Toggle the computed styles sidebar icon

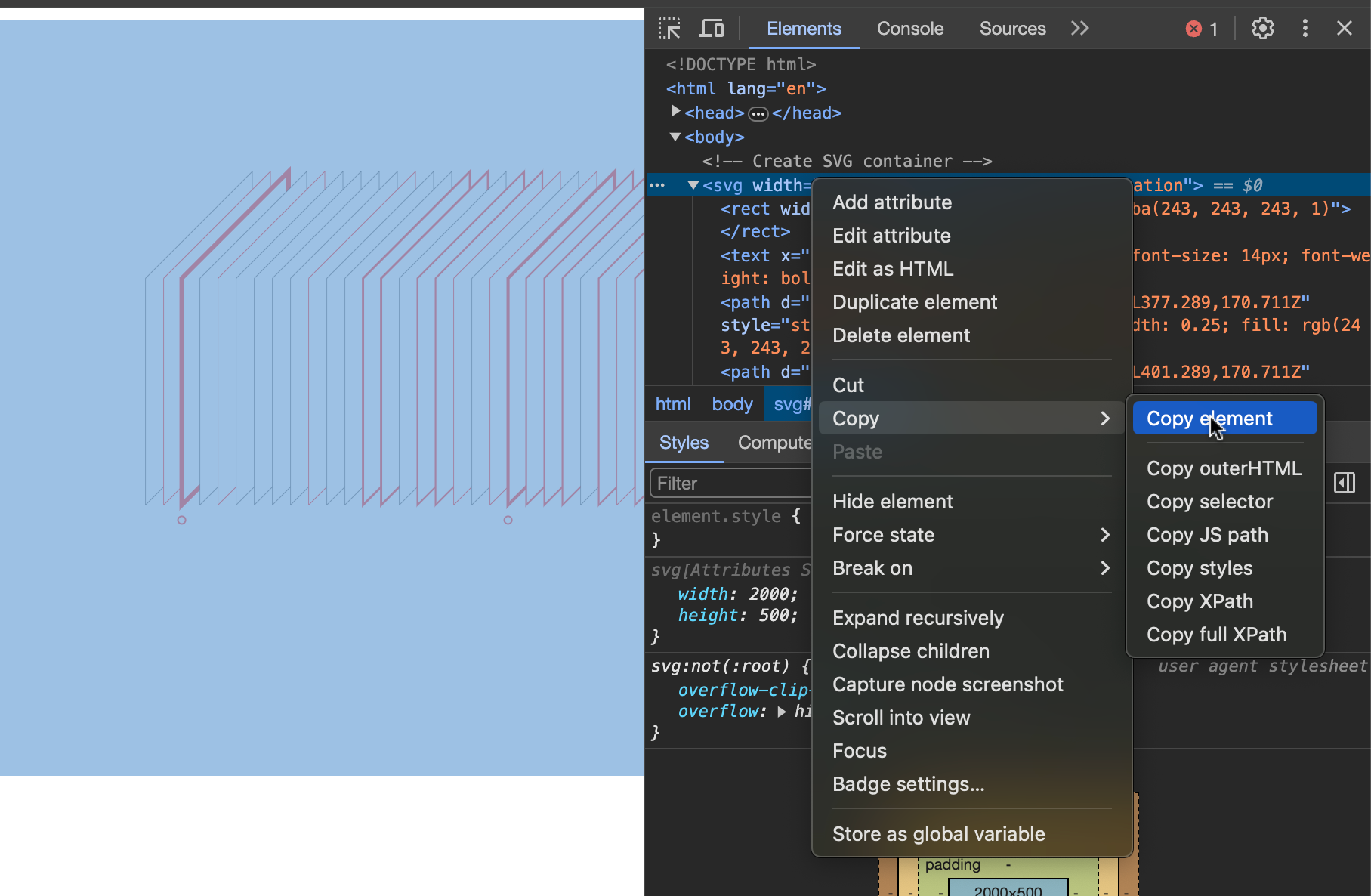point(1345,483)
